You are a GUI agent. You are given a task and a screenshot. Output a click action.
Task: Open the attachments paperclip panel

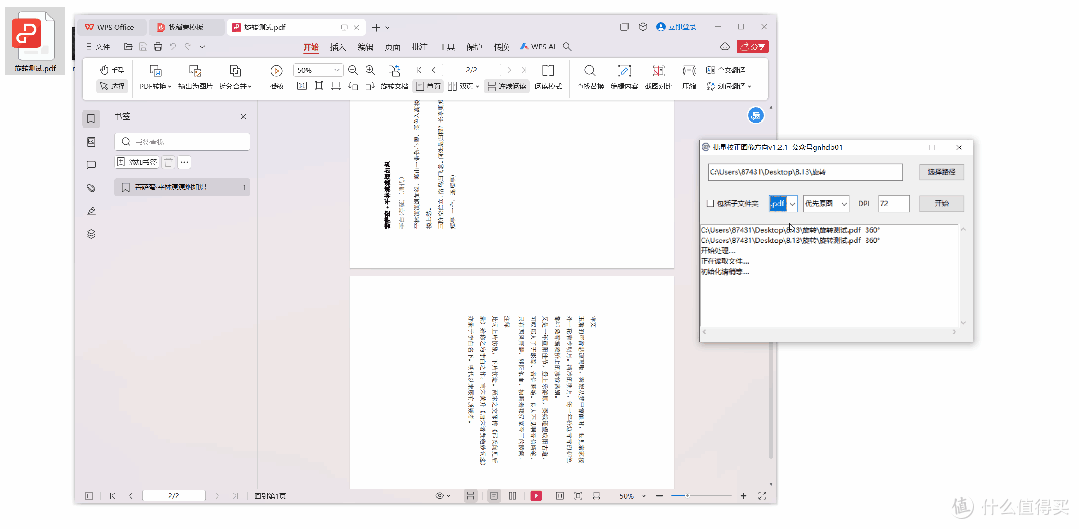[x=91, y=188]
